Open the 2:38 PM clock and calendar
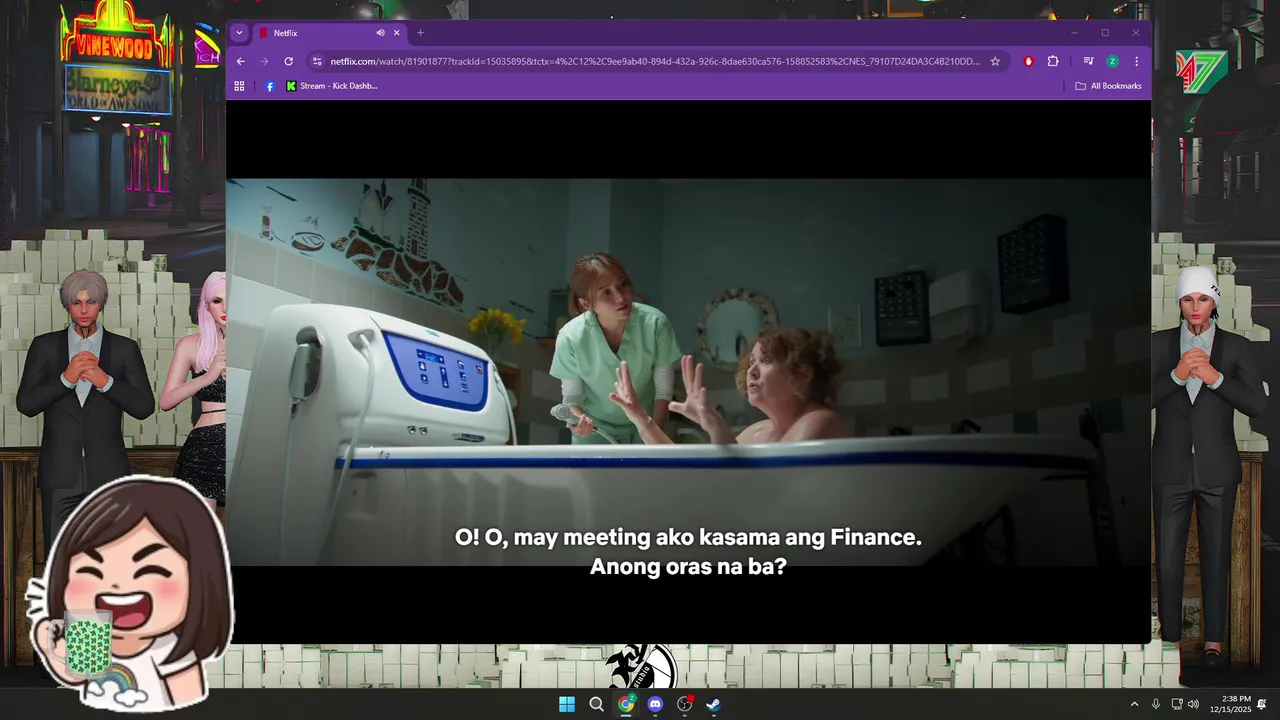Screen dimensions: 1280x720 1230,704
